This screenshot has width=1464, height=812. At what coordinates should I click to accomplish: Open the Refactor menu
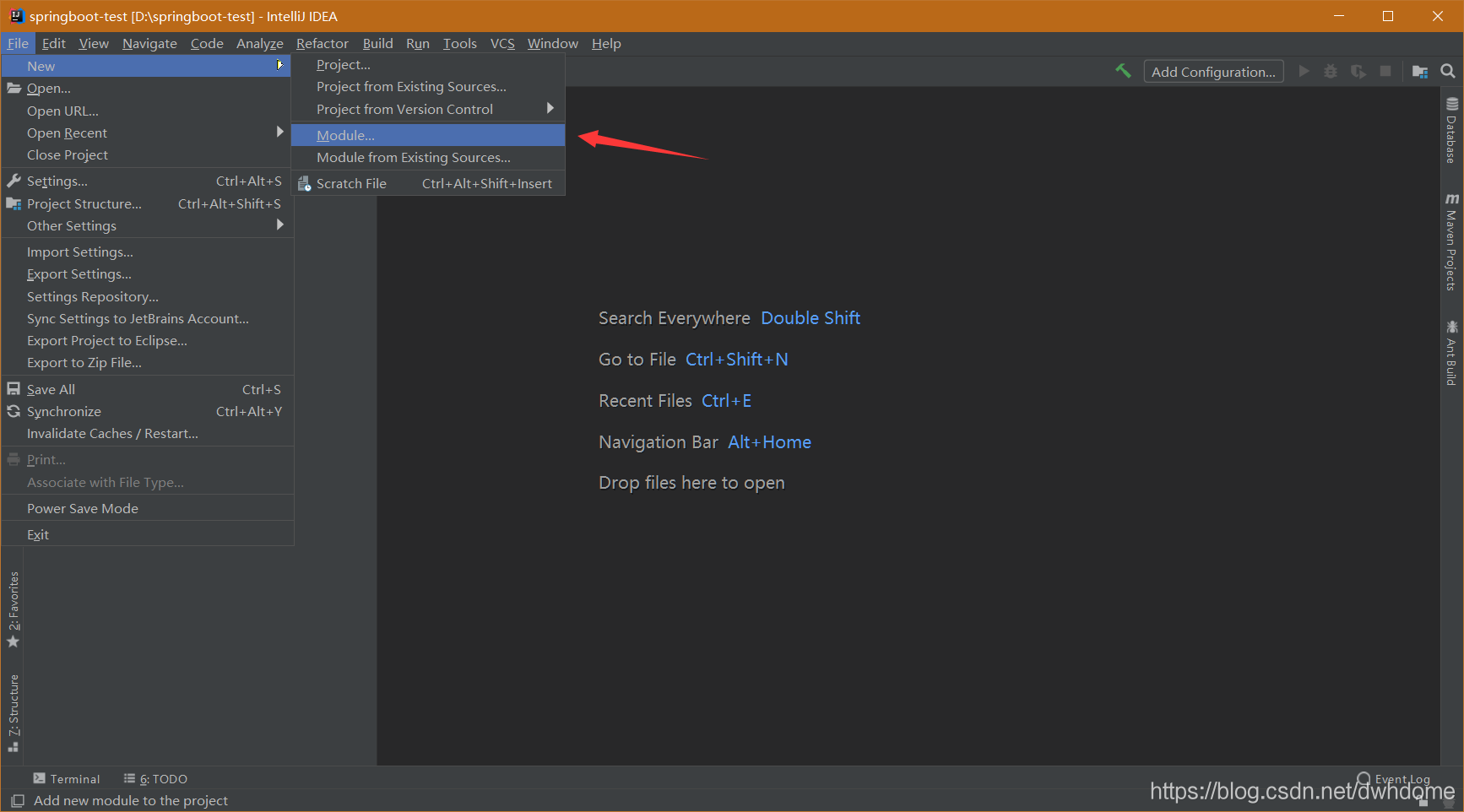click(323, 43)
